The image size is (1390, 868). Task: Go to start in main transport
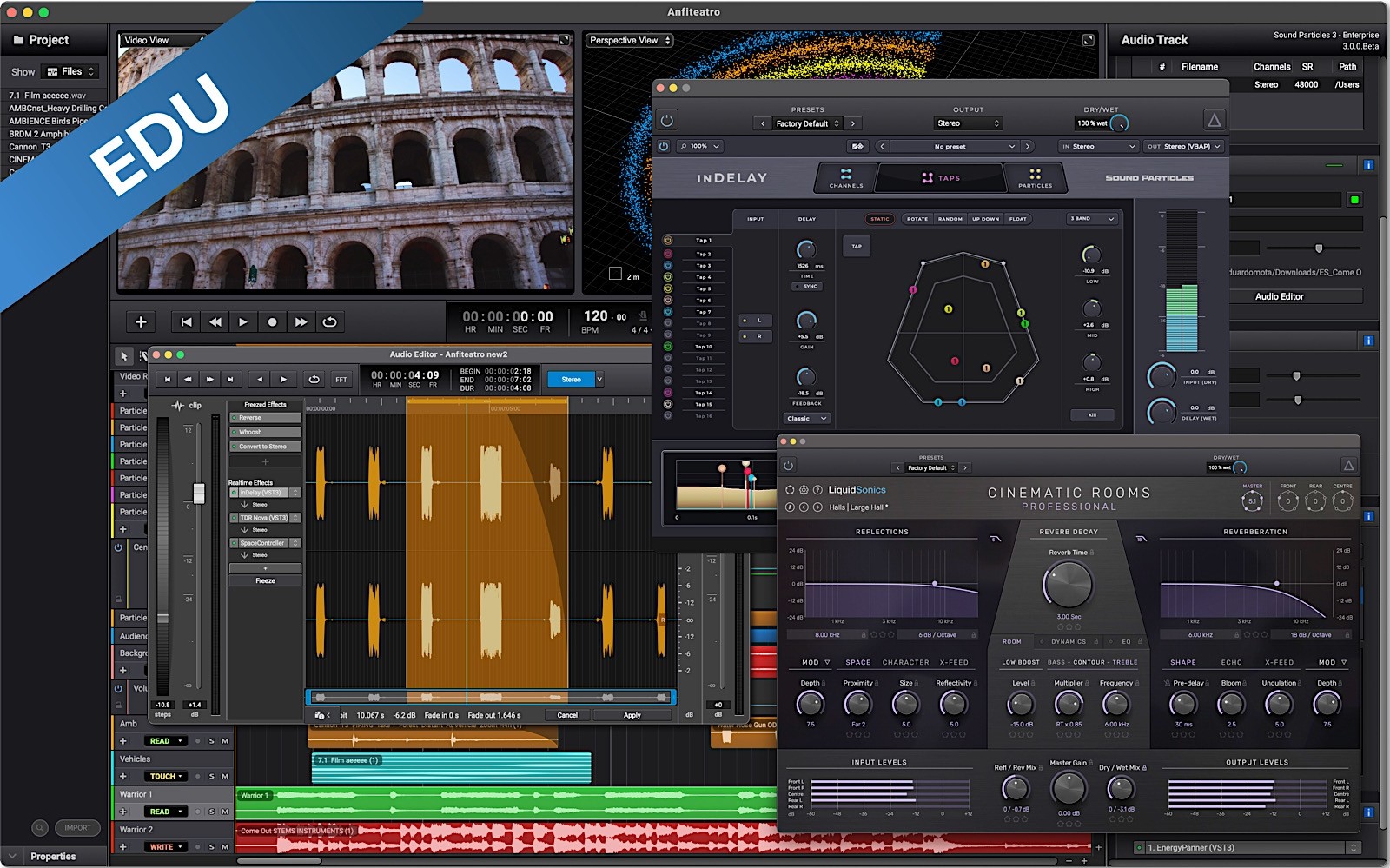pos(186,321)
